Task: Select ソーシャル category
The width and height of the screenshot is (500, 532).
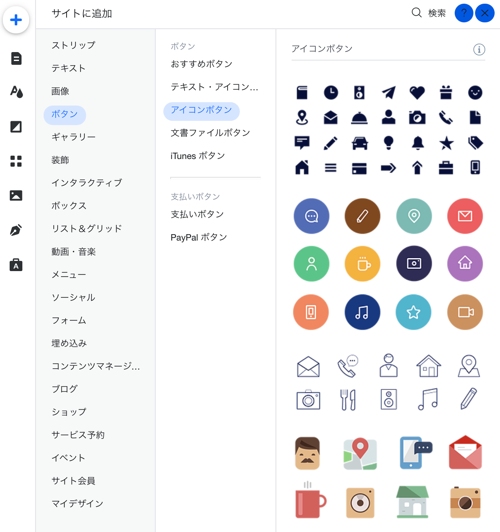Action: pos(73,298)
